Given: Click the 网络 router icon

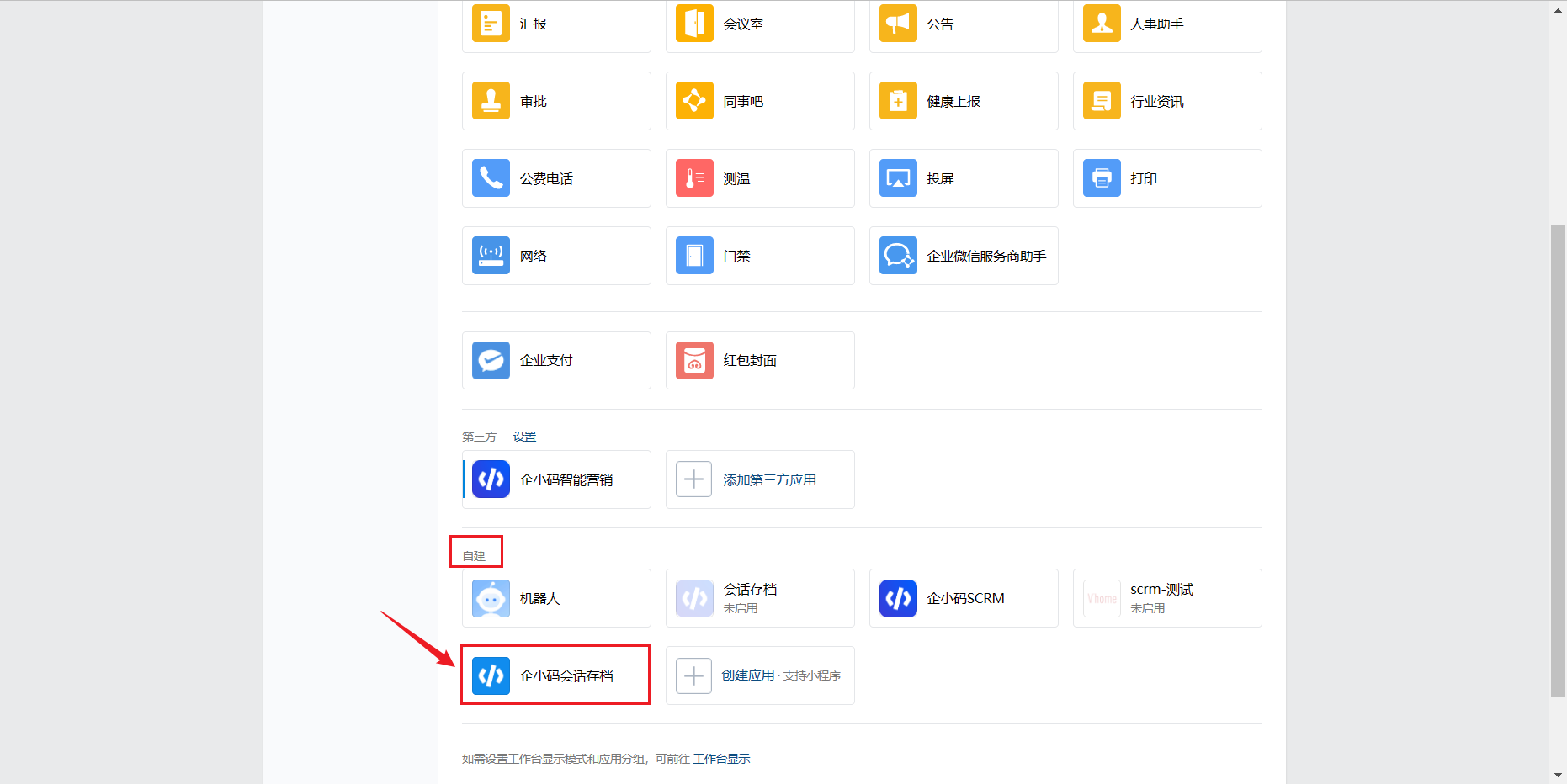Looking at the screenshot, I should click(x=491, y=256).
